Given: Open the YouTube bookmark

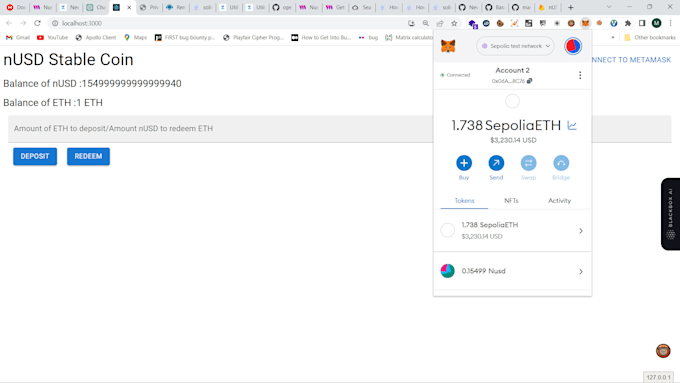Looking at the screenshot, I should (x=52, y=38).
